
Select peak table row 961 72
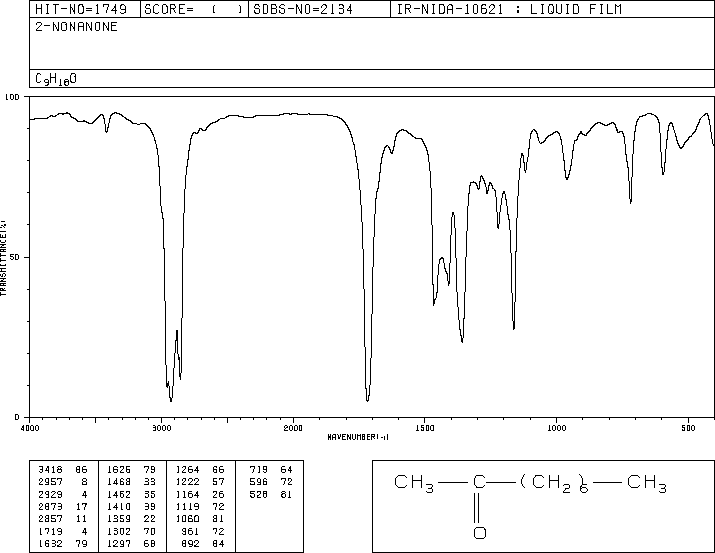coord(203,532)
